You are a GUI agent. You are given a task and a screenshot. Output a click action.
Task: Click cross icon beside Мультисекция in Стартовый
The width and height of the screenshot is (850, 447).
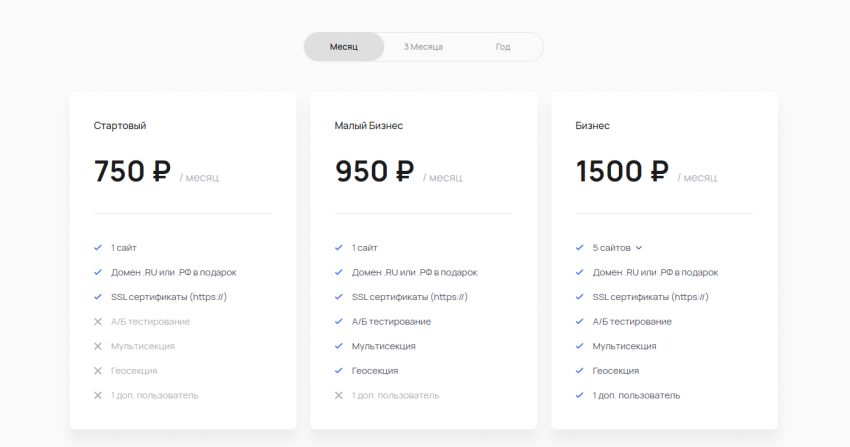[x=98, y=346]
